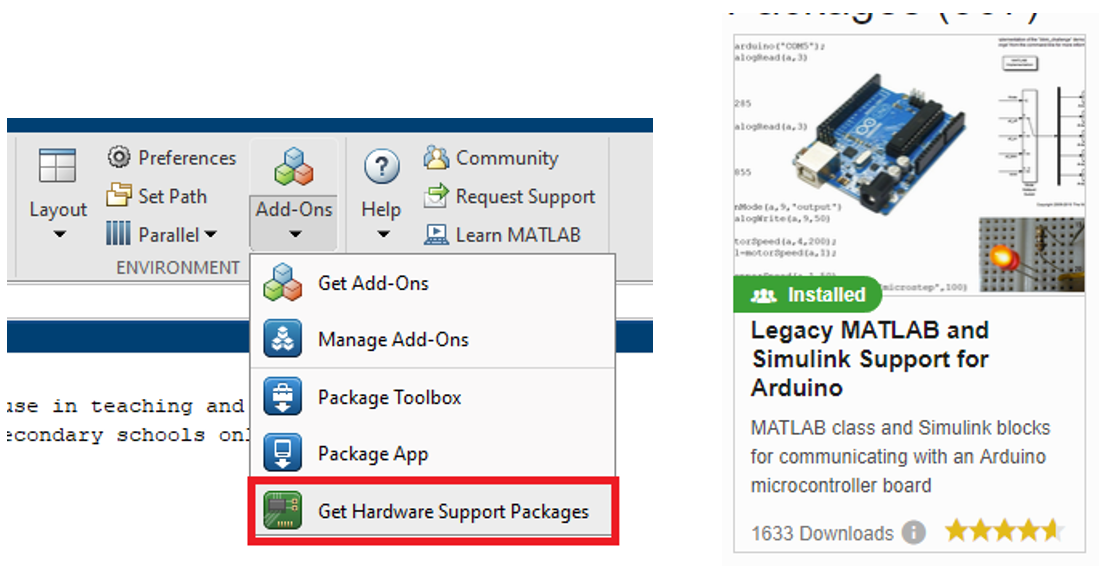Open Preferences label
Screen dimensions: 1106x569
[x=187, y=158]
